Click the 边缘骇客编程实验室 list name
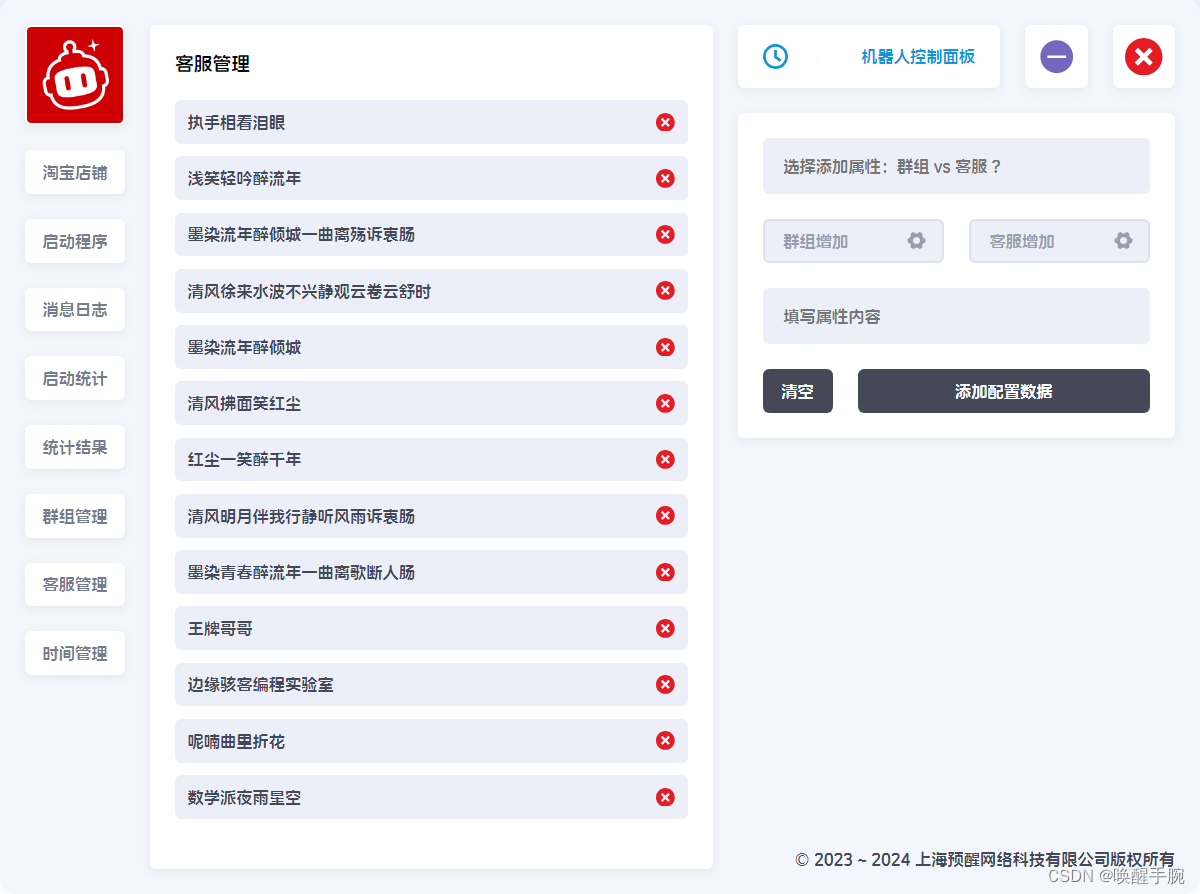This screenshot has height=894, width=1200. point(260,684)
